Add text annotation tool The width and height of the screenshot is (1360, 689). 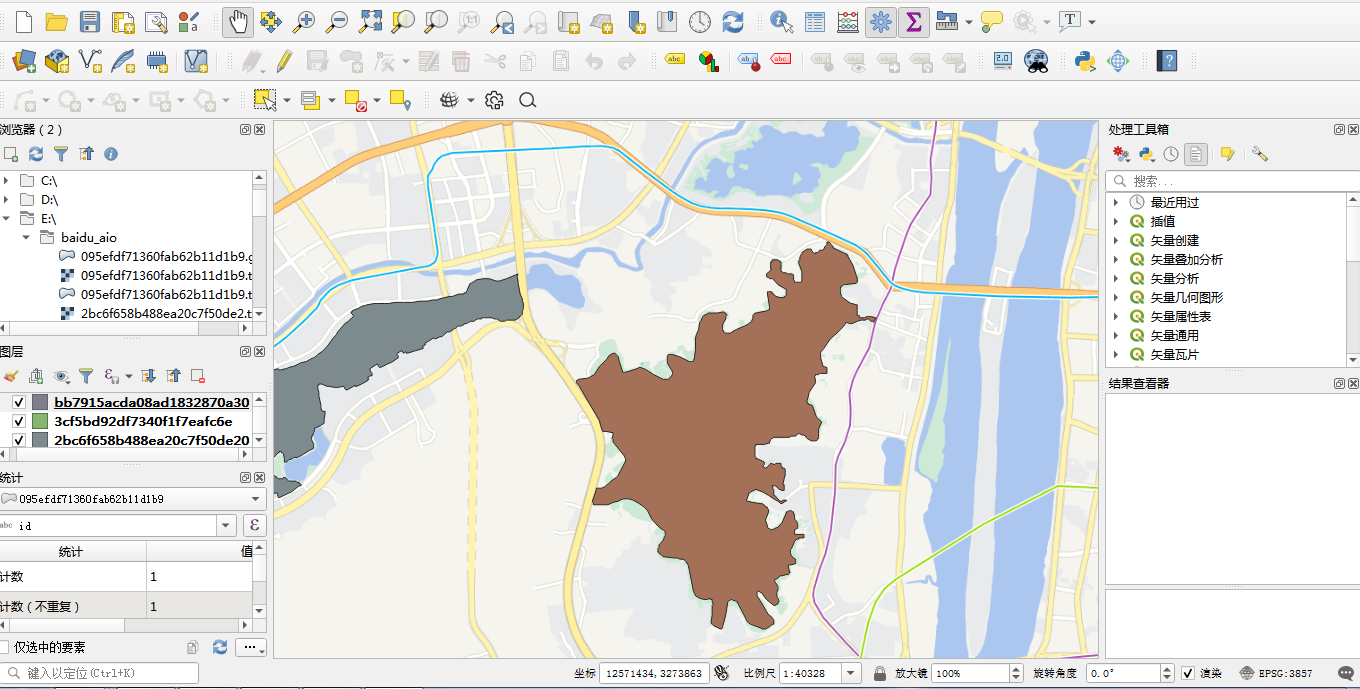1070,21
